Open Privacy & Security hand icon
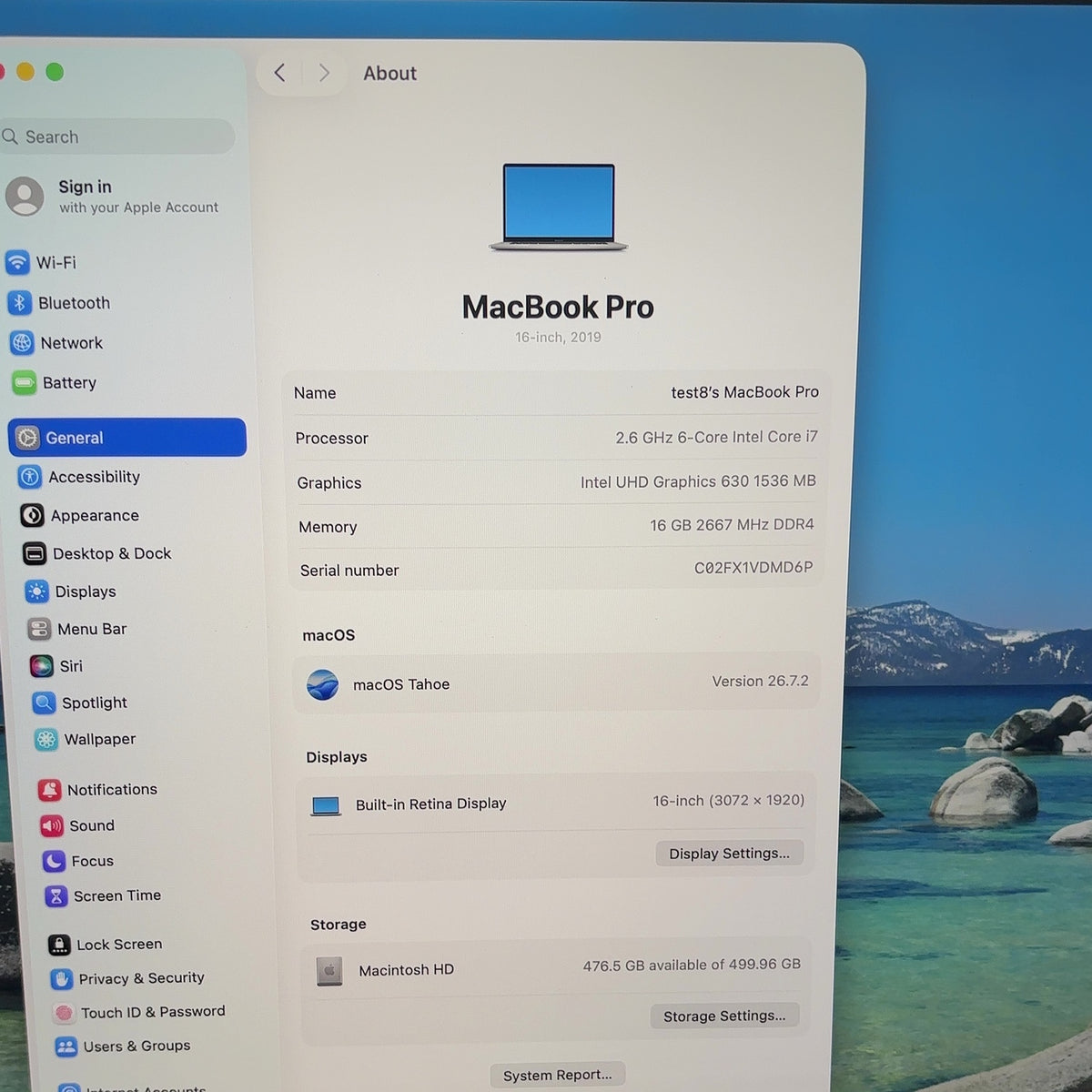Image resolution: width=1092 pixels, height=1092 pixels. coord(61,978)
